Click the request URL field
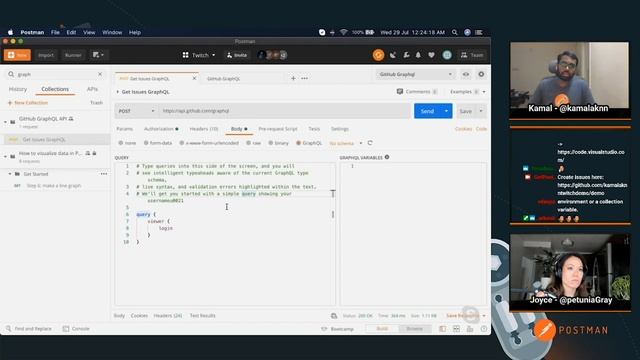Image resolution: width=640 pixels, height=360 pixels. tap(284, 111)
